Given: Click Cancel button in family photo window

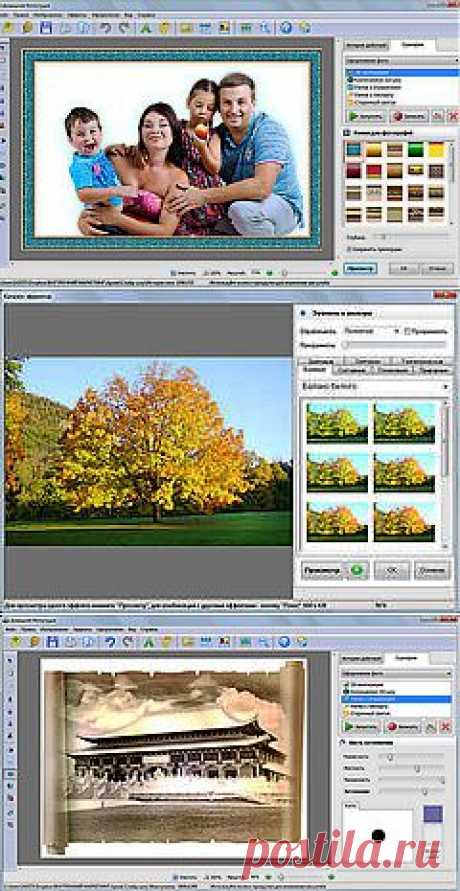Looking at the screenshot, I should point(437,268).
